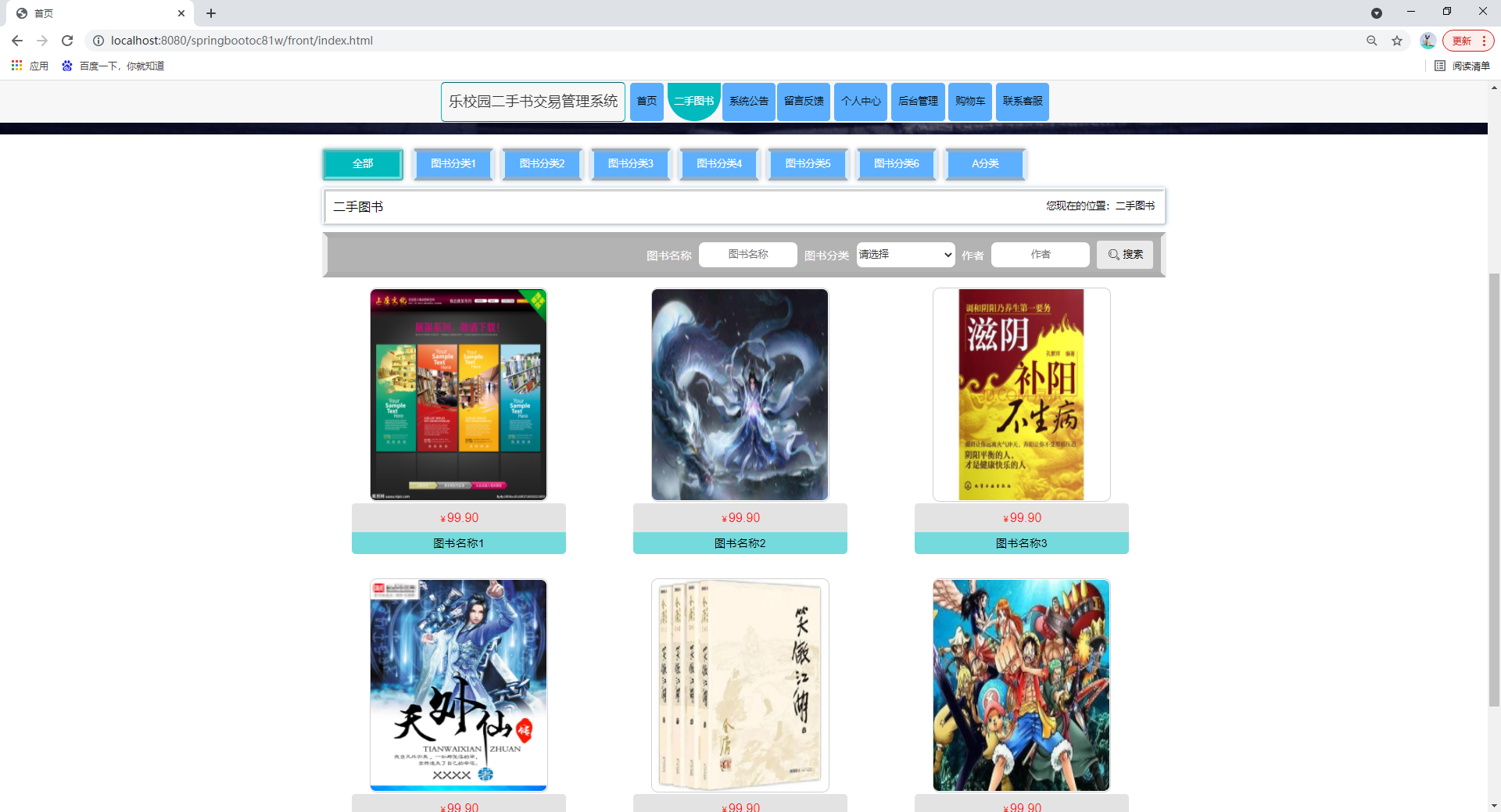
Task: Open 后台管理 navigation item
Action: coord(918,102)
